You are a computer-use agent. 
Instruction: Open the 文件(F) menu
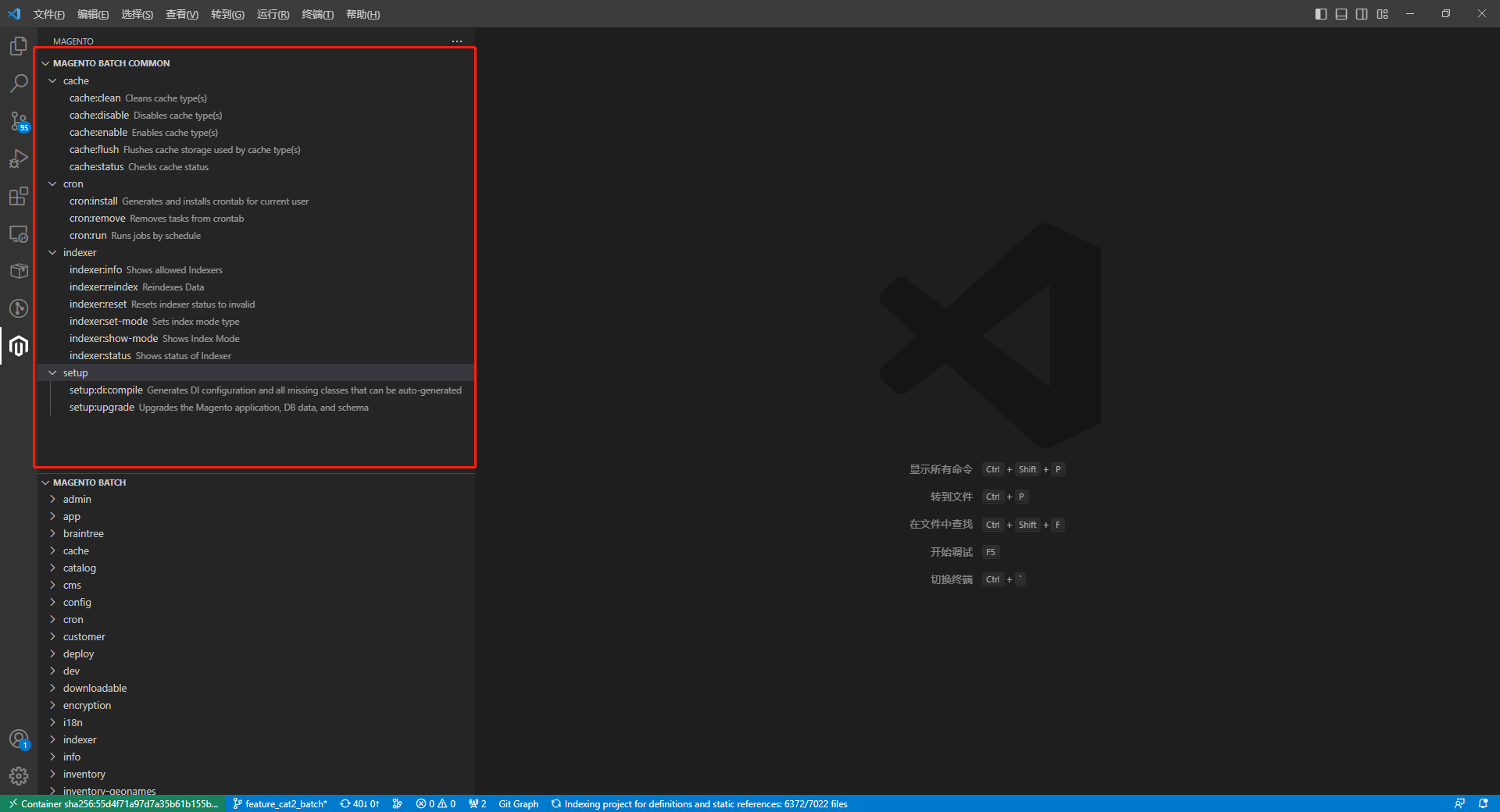(49, 14)
